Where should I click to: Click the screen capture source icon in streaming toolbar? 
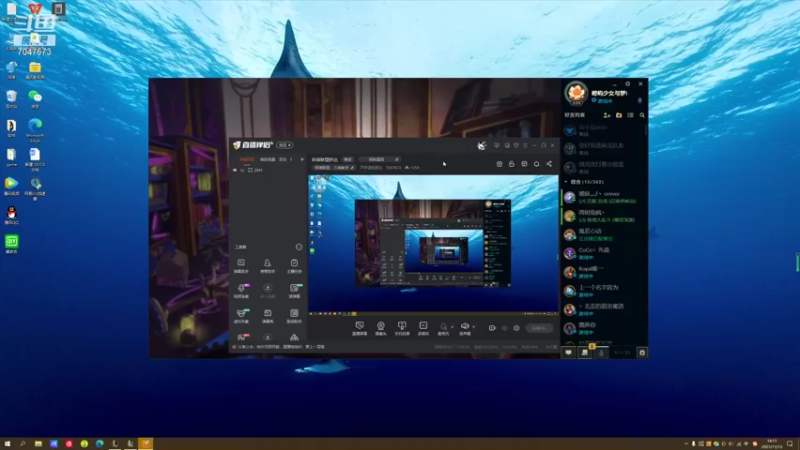click(x=360, y=326)
